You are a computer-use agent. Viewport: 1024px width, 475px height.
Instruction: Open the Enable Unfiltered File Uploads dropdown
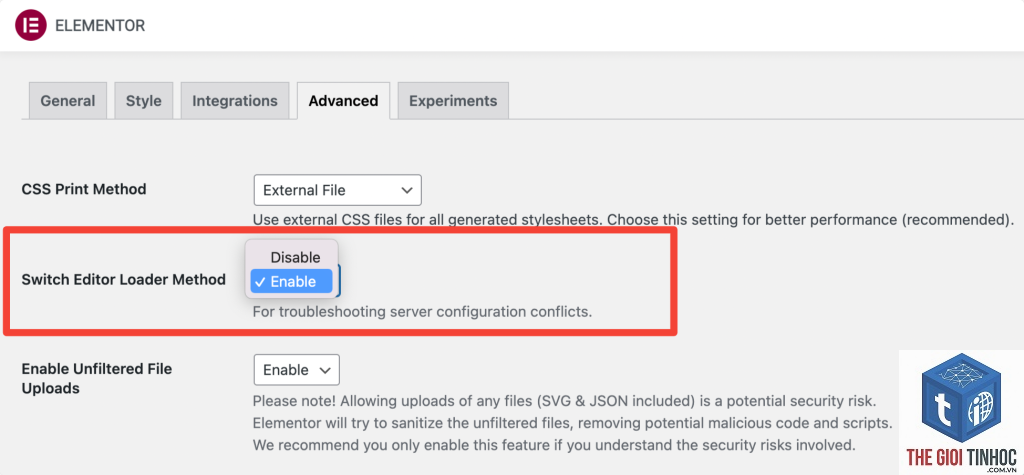tap(296, 370)
